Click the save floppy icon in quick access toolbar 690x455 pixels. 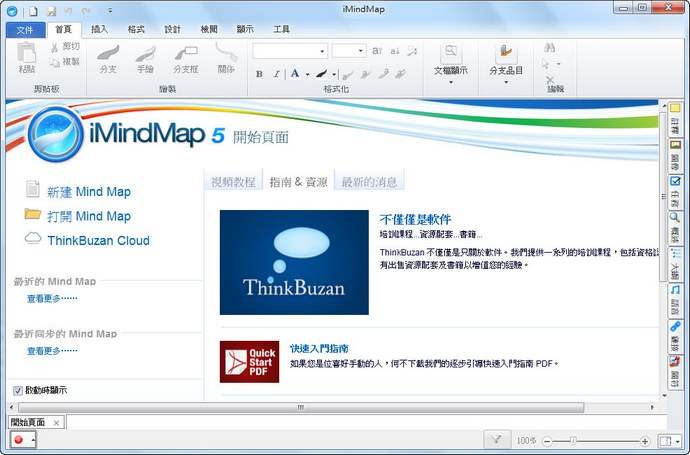51,11
